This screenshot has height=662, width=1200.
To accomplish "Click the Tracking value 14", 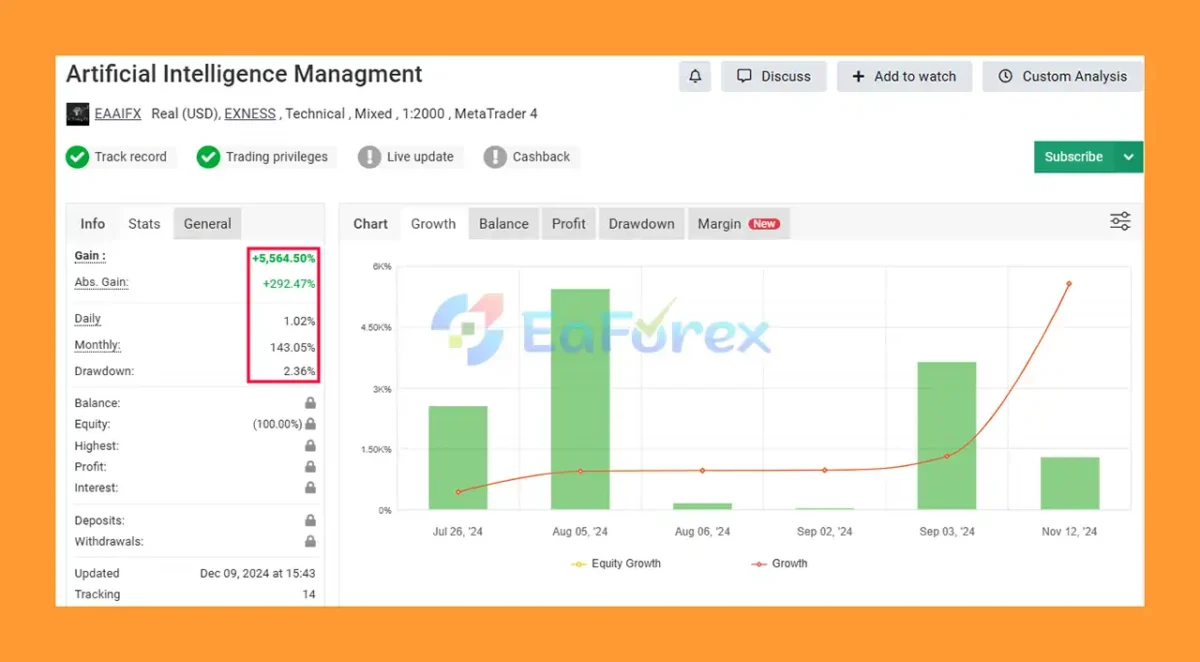I will point(309,595).
